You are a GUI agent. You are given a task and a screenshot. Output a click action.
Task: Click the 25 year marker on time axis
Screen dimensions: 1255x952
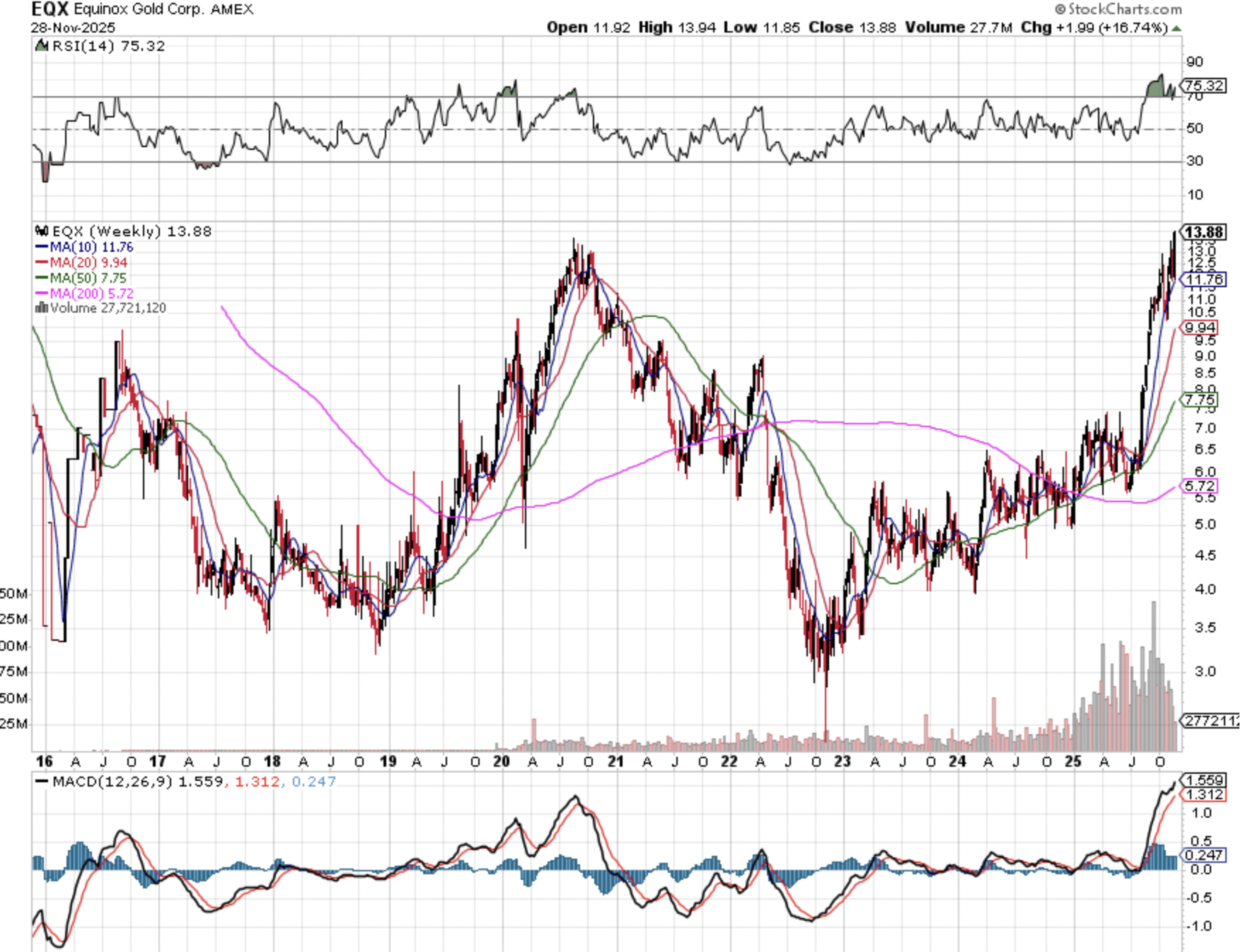(x=1073, y=762)
